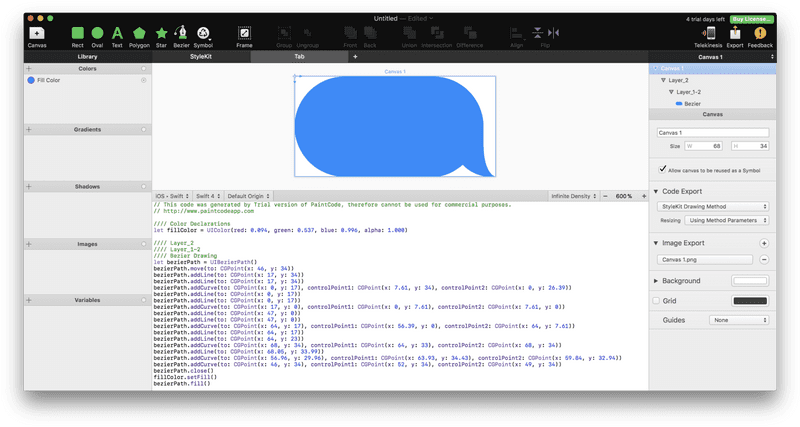Expand the Background section
This screenshot has height=427, width=800.
point(656,281)
